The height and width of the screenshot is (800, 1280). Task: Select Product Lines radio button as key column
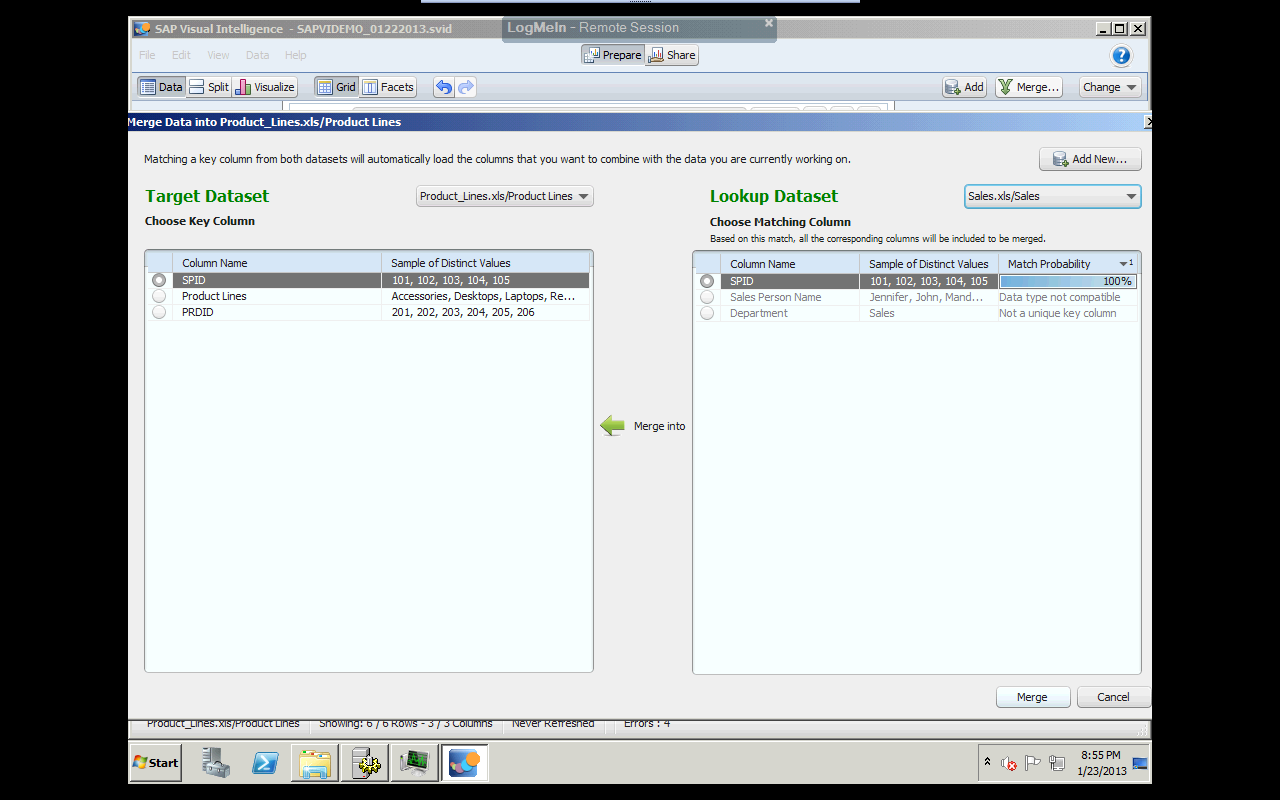pos(159,296)
